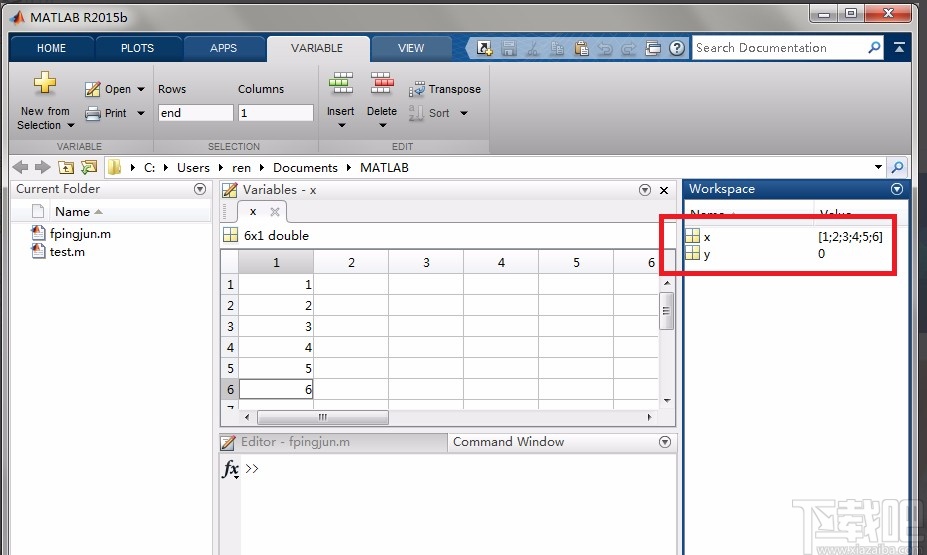
Task: Click the Cut scissors icon
Action: pos(533,48)
